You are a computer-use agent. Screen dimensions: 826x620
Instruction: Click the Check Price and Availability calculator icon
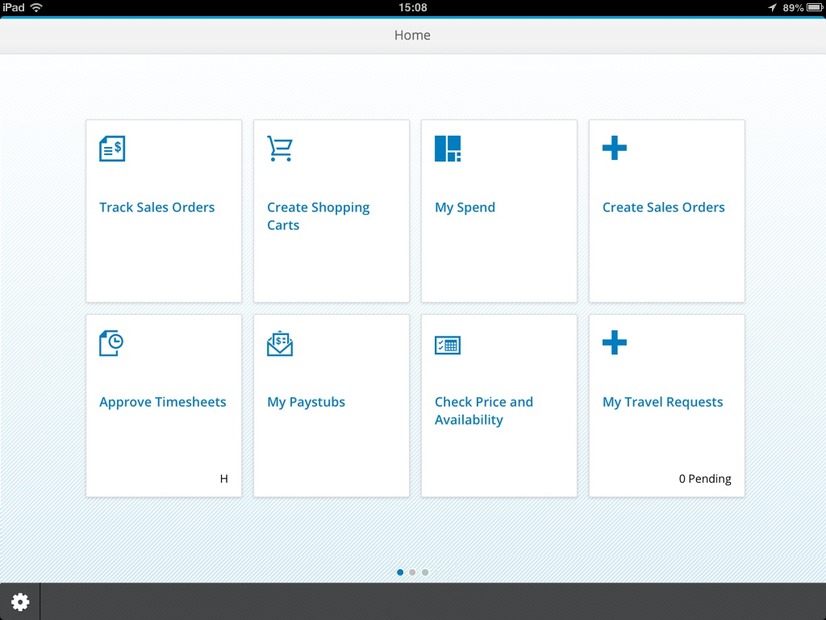point(447,345)
